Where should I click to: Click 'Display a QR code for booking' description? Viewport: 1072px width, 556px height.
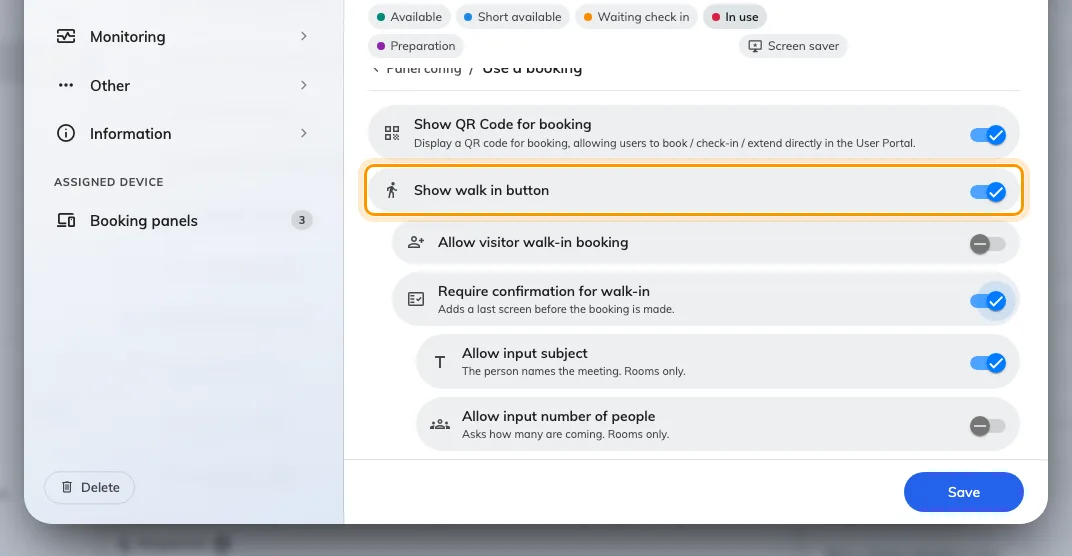(664, 143)
